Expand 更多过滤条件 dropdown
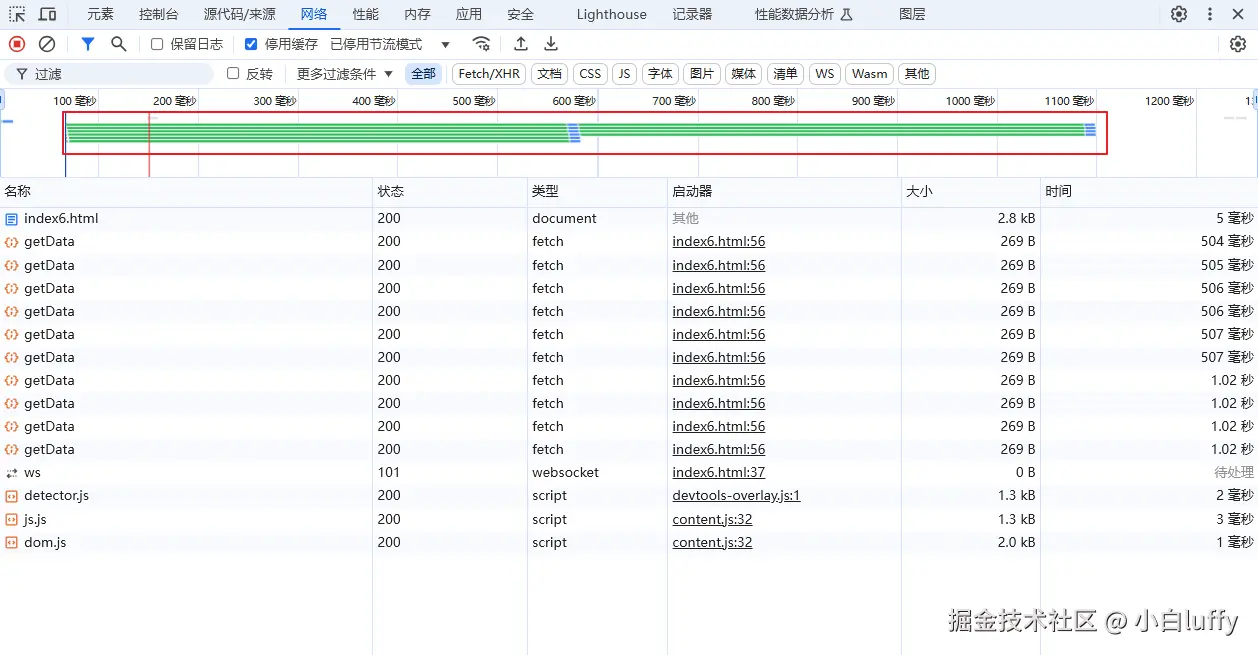Image resolution: width=1258 pixels, height=655 pixels. coord(345,74)
